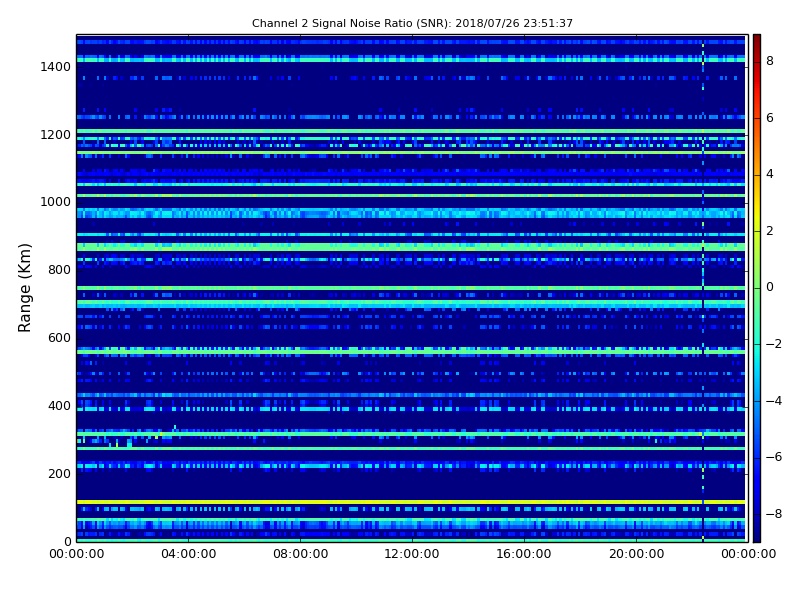The width and height of the screenshot is (800, 600).
Task: Click the 0 range y-axis tick label
Action: point(67,541)
